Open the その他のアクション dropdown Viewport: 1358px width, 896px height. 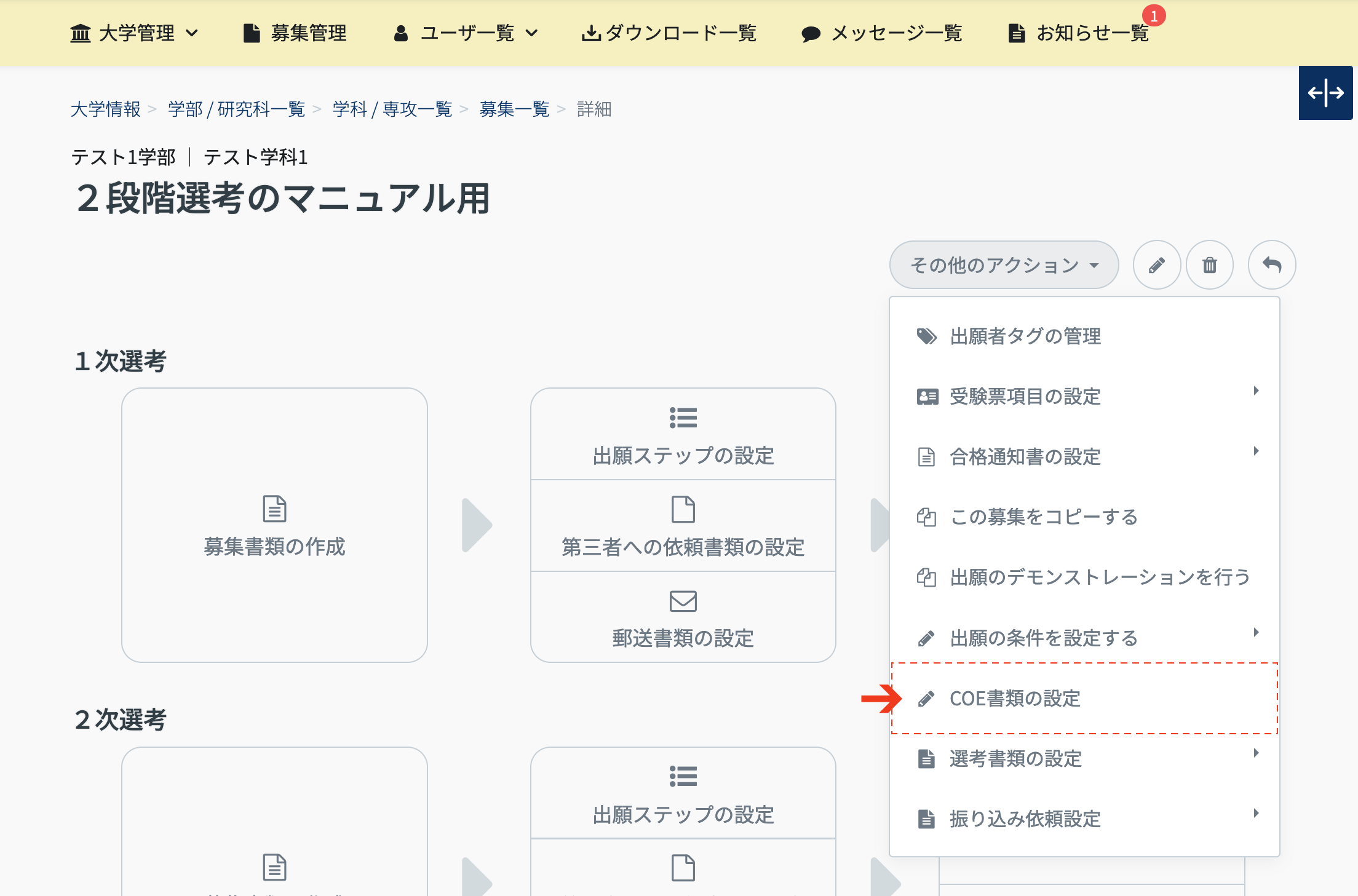coord(1003,265)
